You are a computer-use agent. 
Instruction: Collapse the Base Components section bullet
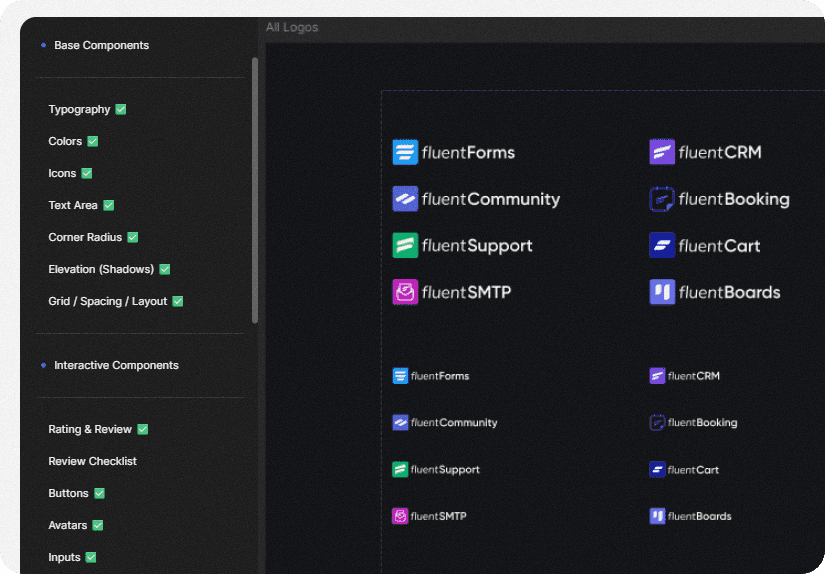pos(44,45)
